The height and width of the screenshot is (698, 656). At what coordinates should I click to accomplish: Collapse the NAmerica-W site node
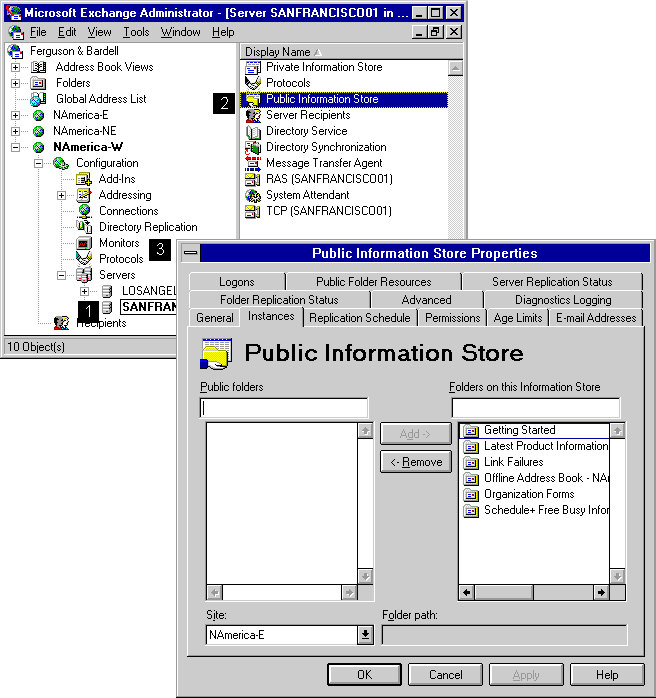pyautogui.click(x=16, y=147)
